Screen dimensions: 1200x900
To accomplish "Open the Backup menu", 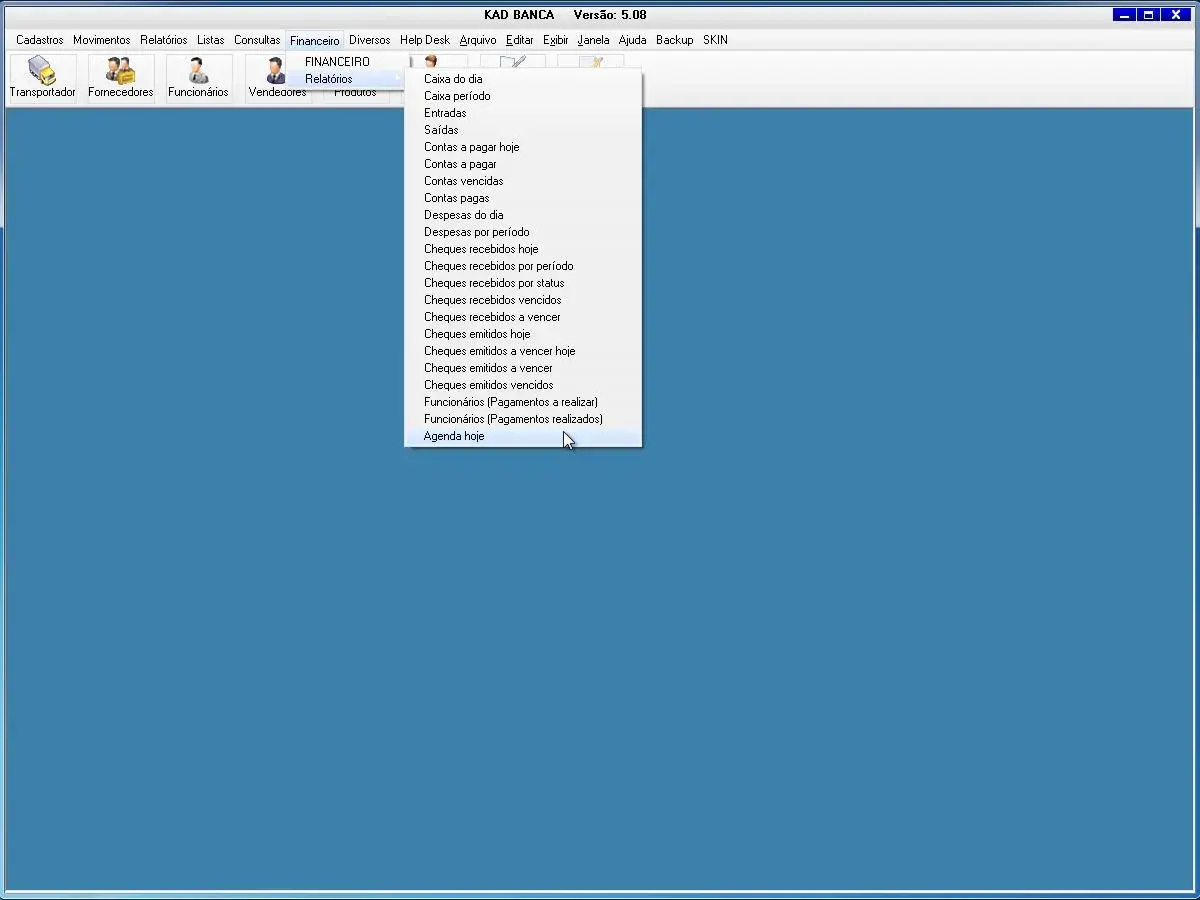I will (x=674, y=41).
